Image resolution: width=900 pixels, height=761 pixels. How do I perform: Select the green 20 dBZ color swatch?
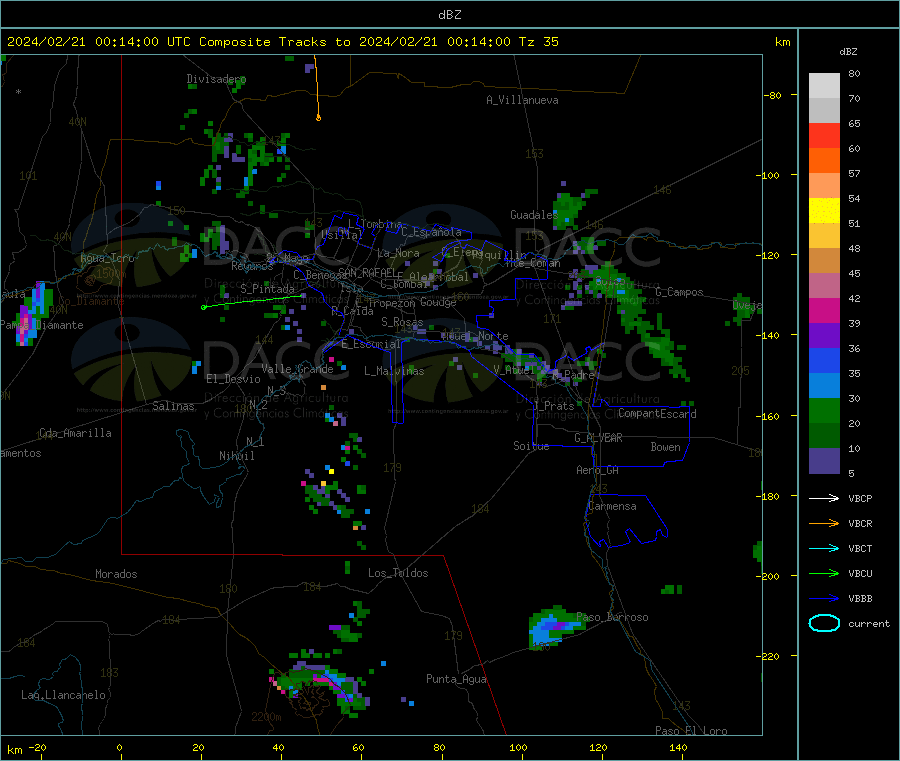coord(824,410)
